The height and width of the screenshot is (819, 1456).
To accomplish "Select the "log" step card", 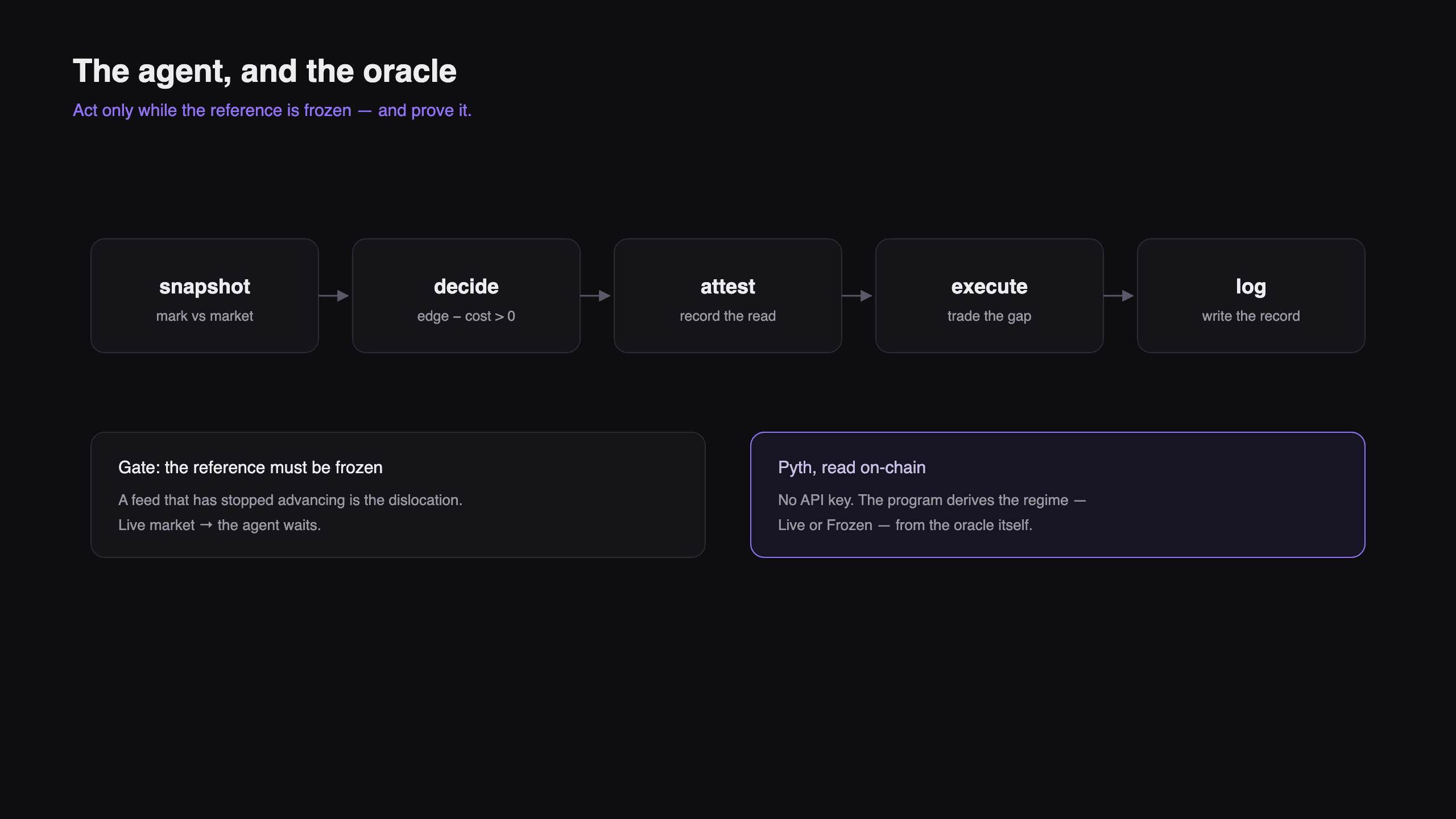I will [1251, 296].
